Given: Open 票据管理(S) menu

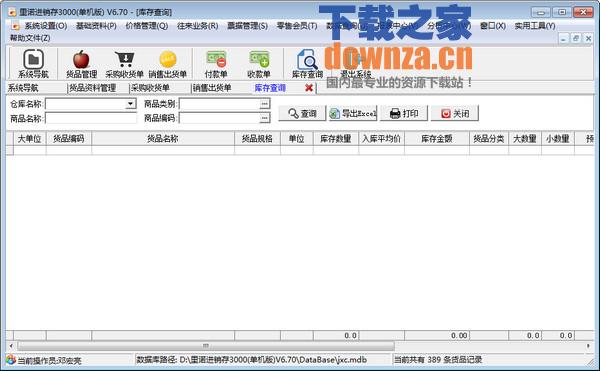Looking at the screenshot, I should point(248,26).
